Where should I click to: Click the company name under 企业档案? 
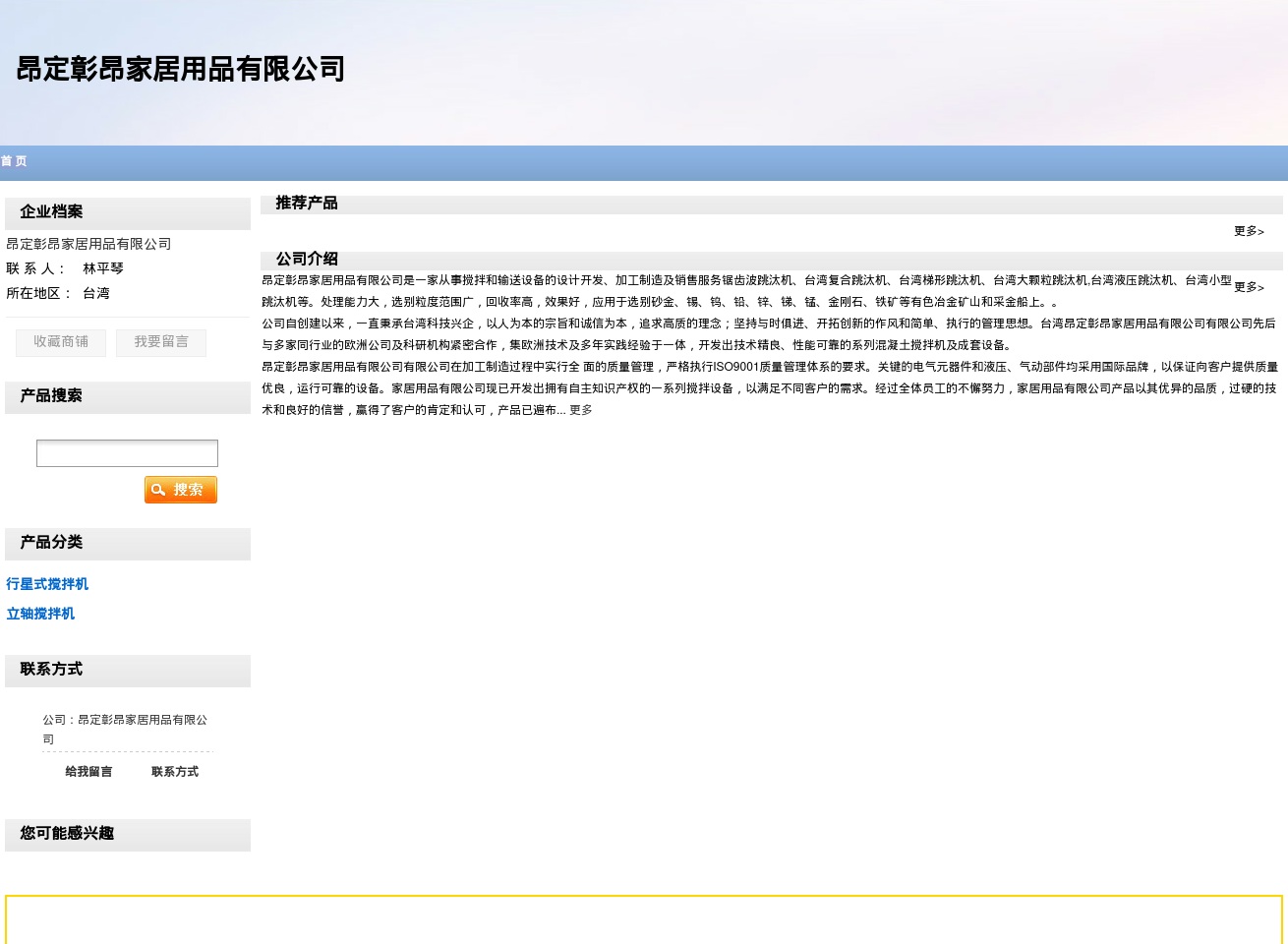pos(88,244)
